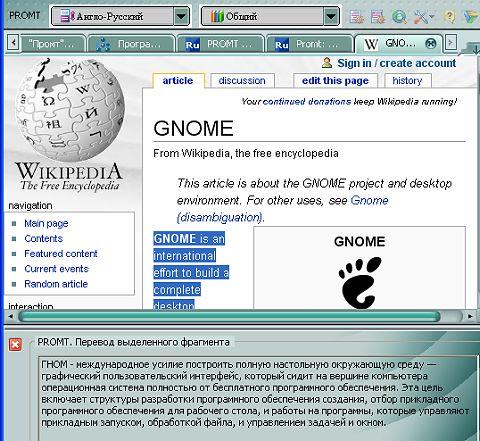
Task: Click the Wikipedia W favicon on the tab
Action: click(371, 44)
